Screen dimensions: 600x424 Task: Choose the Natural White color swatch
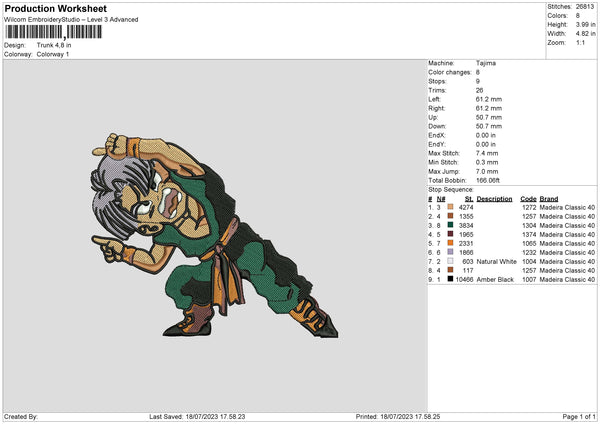coord(451,261)
